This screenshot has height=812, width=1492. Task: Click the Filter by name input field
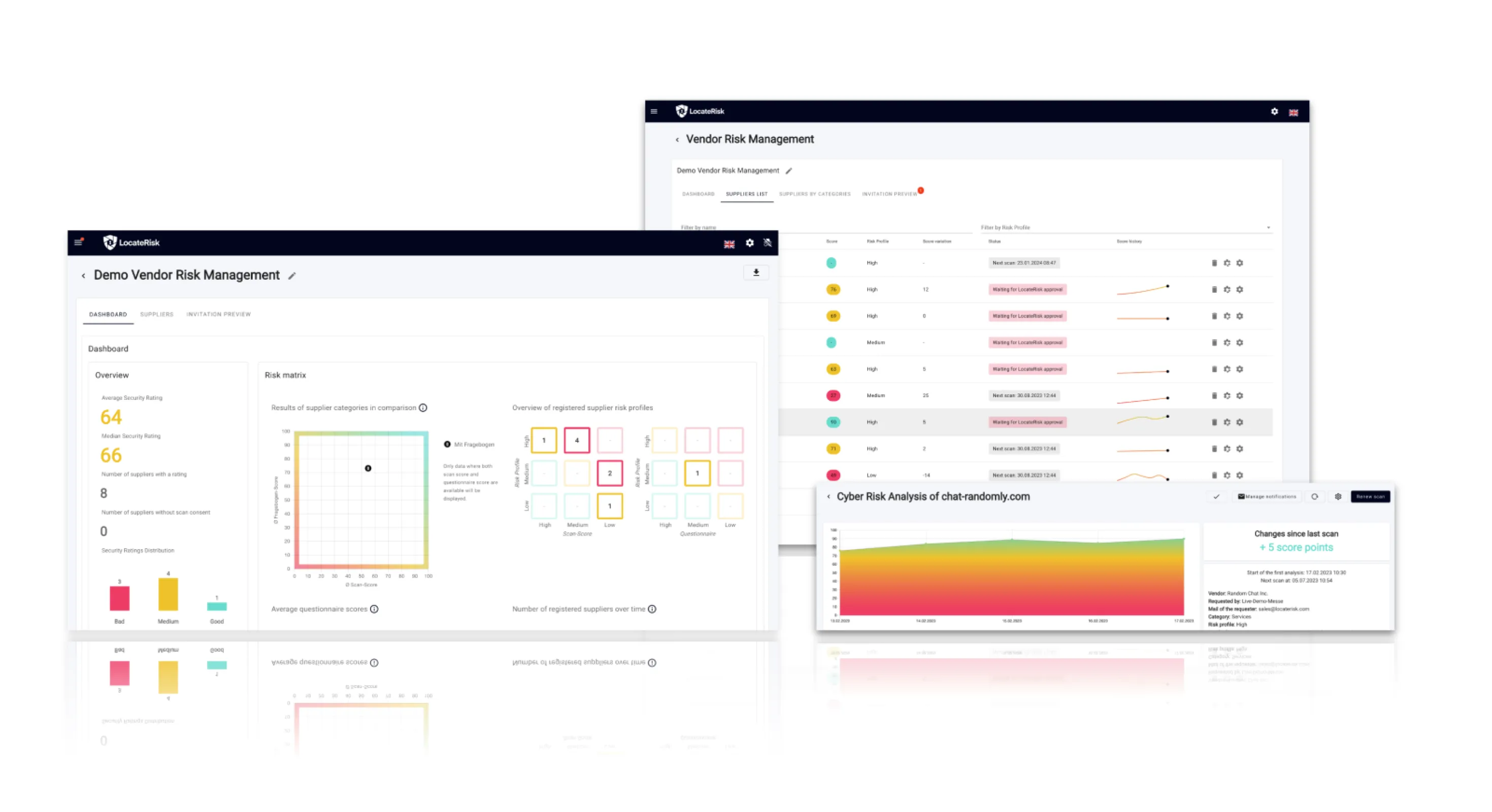pos(701,228)
